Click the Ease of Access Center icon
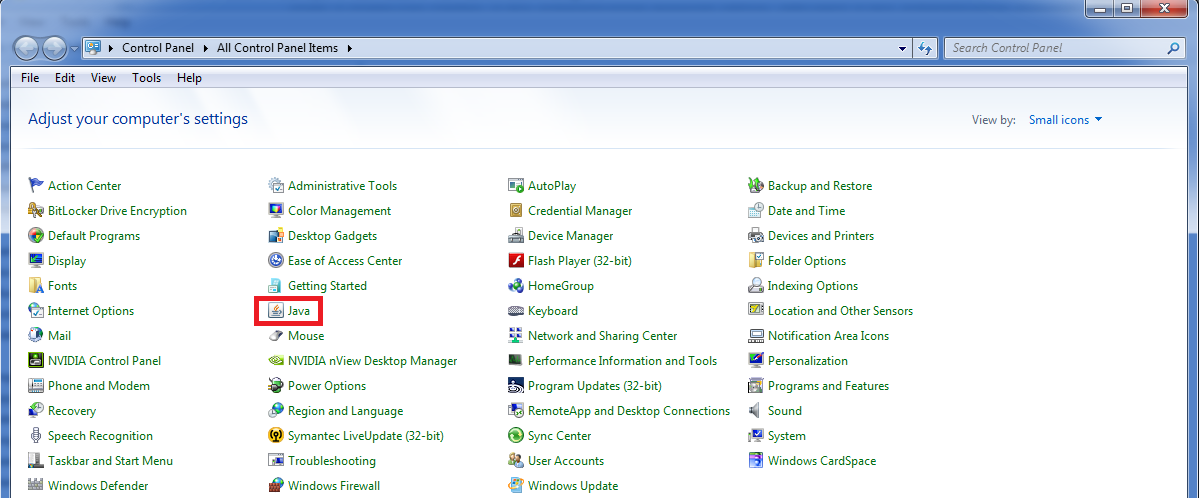This screenshot has width=1199, height=498. [276, 261]
